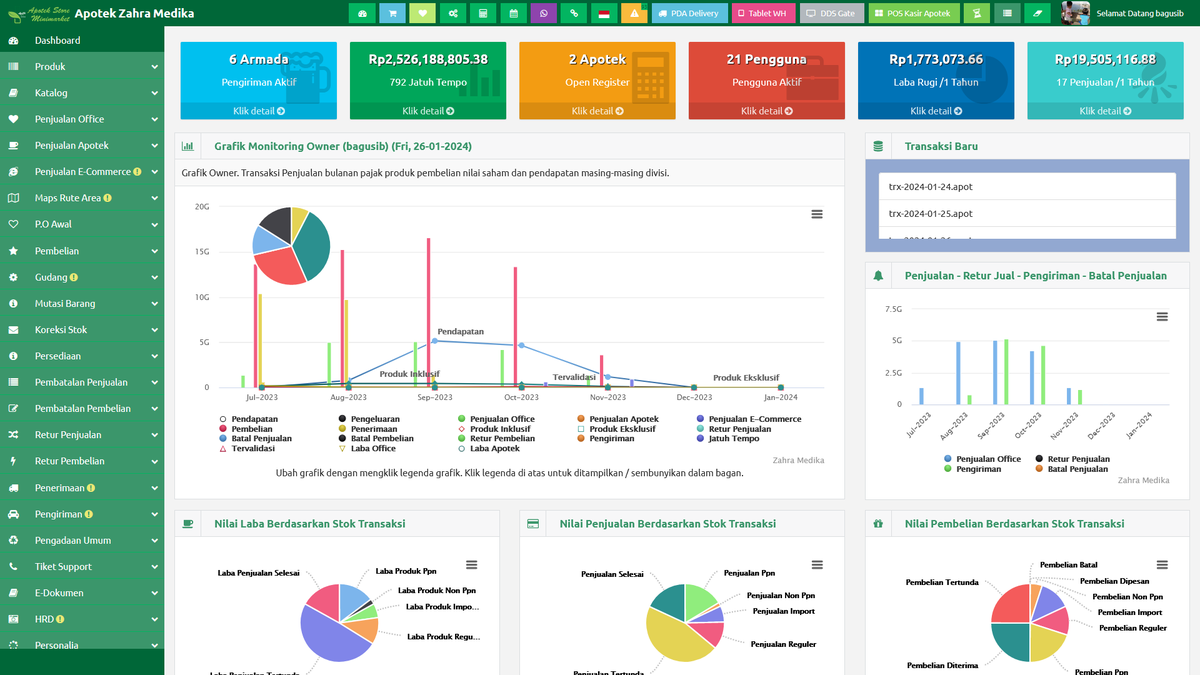The image size is (1200, 675).
Task: Open Mutasi Barang sidebar item
Action: (82, 303)
